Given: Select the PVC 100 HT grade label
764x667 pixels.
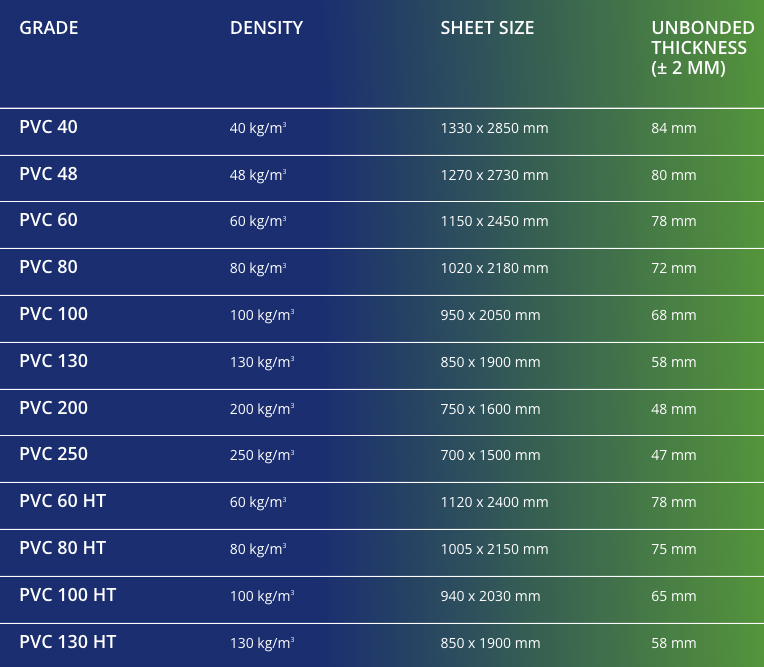Looking at the screenshot, I should click(67, 595).
